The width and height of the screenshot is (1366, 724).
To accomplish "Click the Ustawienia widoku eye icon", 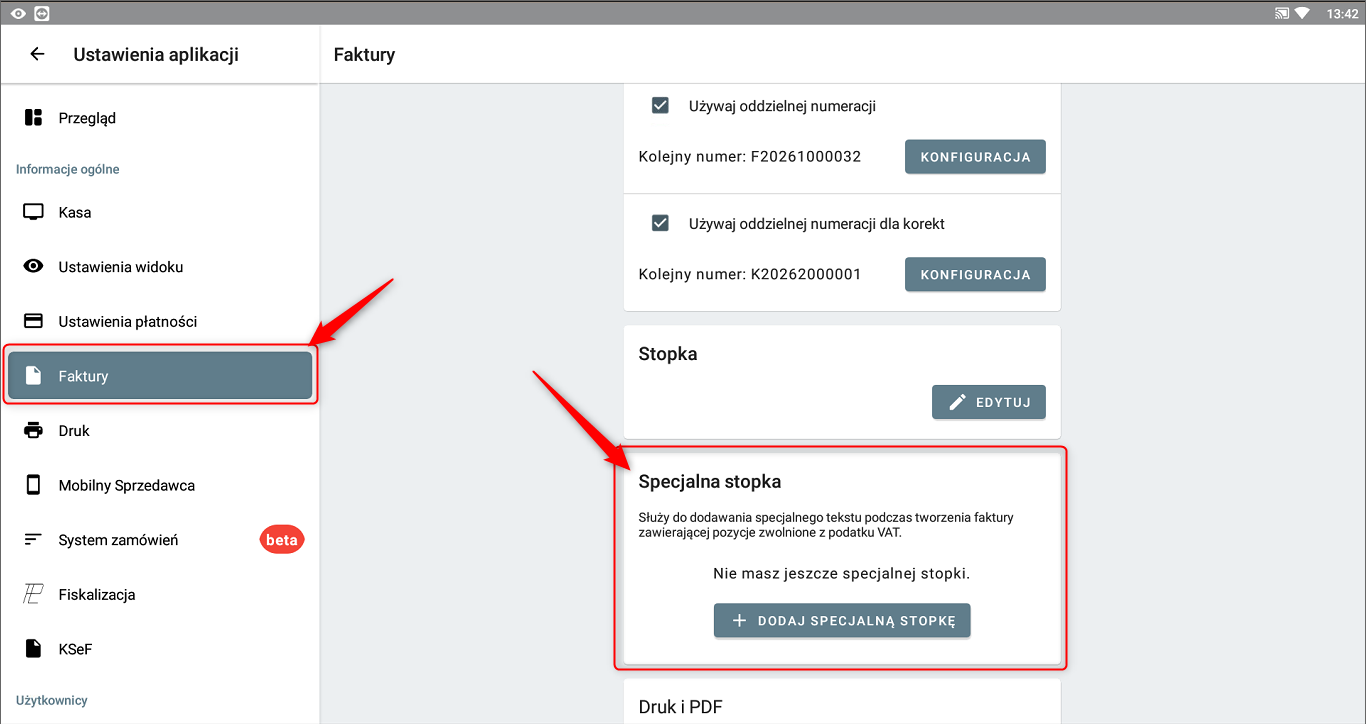I will (33, 267).
